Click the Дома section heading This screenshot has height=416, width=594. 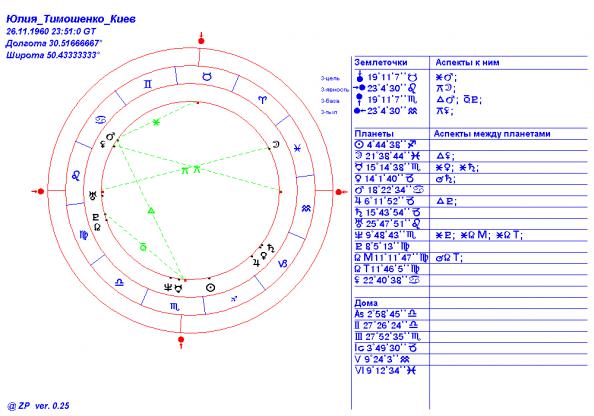click(366, 303)
